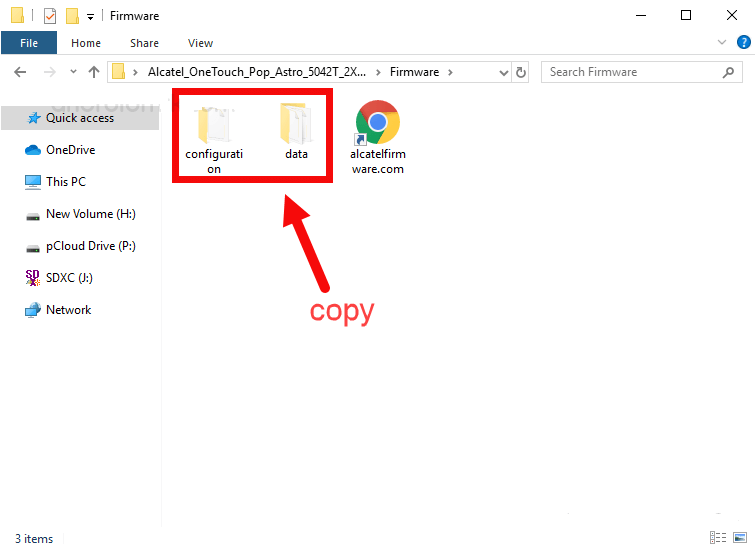Refresh the Firmware folder view
Screen dimensions: 756x551
coord(521,72)
